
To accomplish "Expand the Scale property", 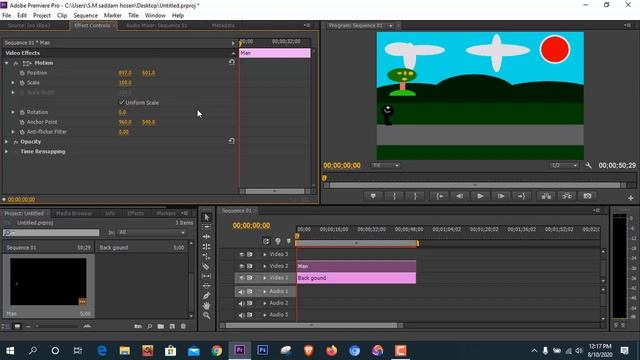I will (13, 82).
